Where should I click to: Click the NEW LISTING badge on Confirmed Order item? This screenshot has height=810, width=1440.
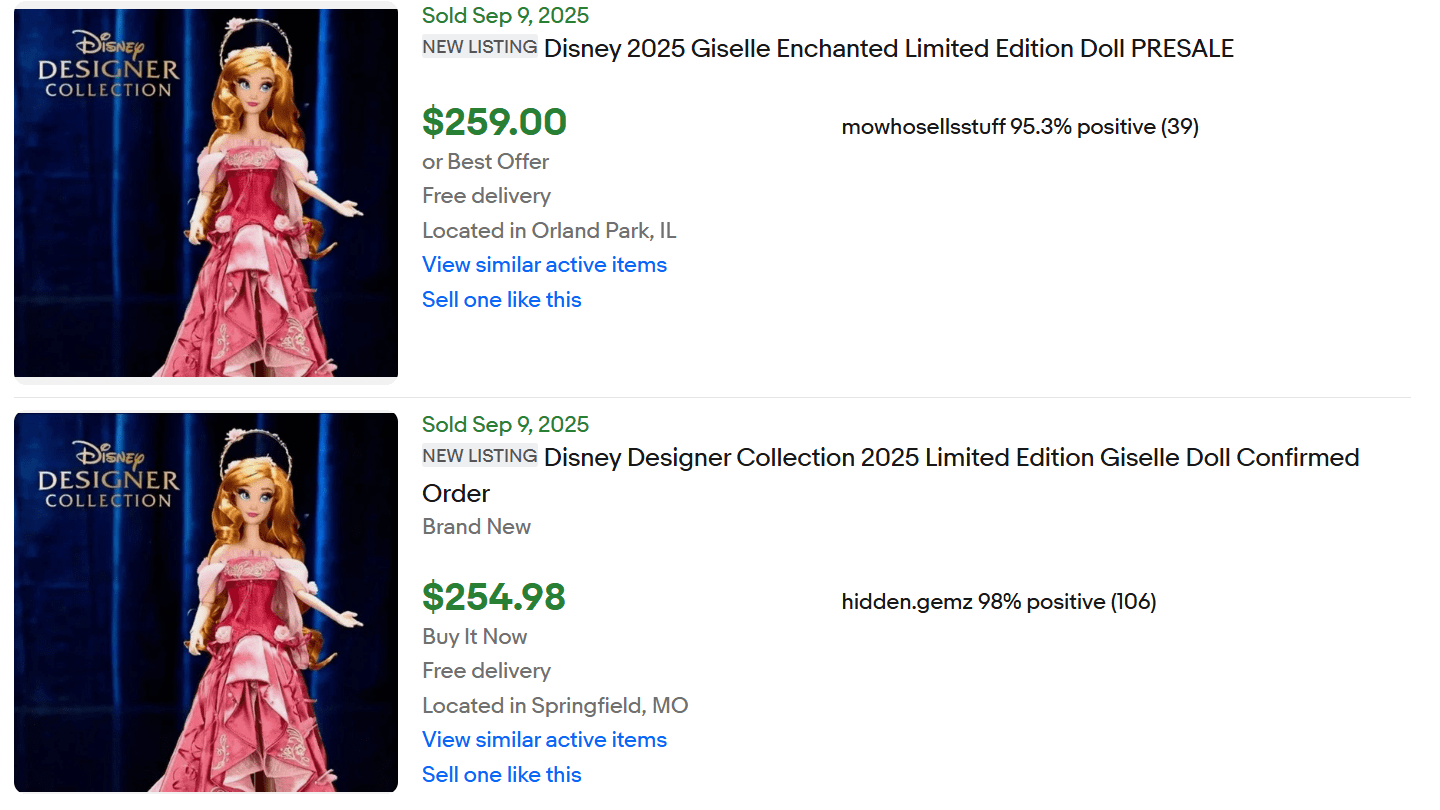tap(479, 456)
